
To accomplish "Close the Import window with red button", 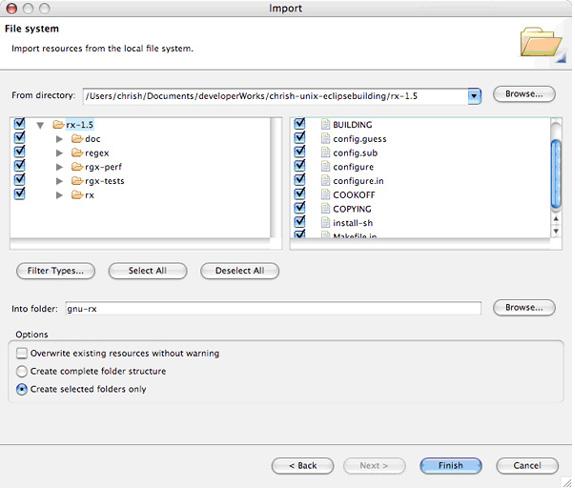I will tap(11, 8).
